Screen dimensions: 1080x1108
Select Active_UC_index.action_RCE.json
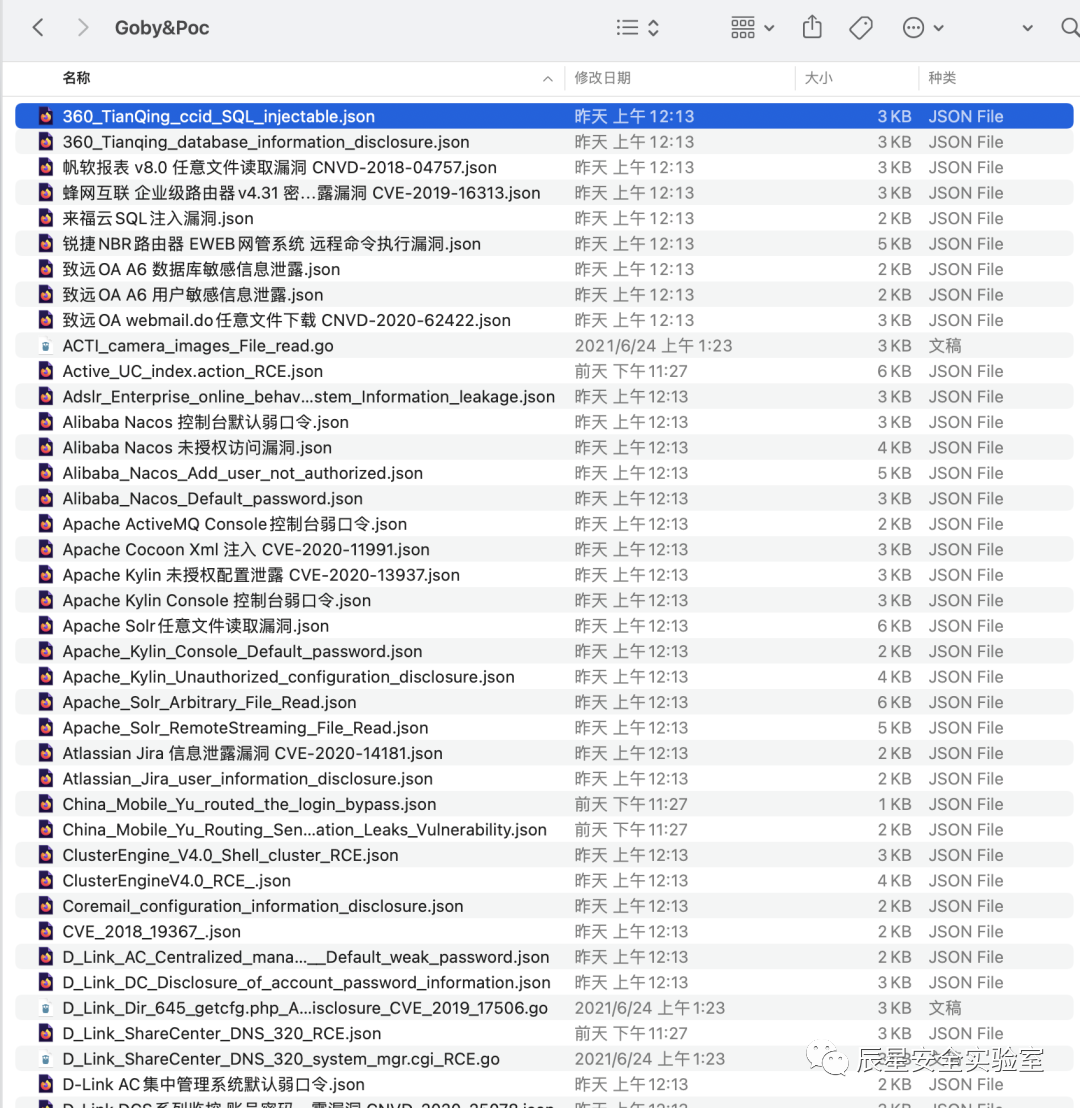pyautogui.click(x=544, y=371)
